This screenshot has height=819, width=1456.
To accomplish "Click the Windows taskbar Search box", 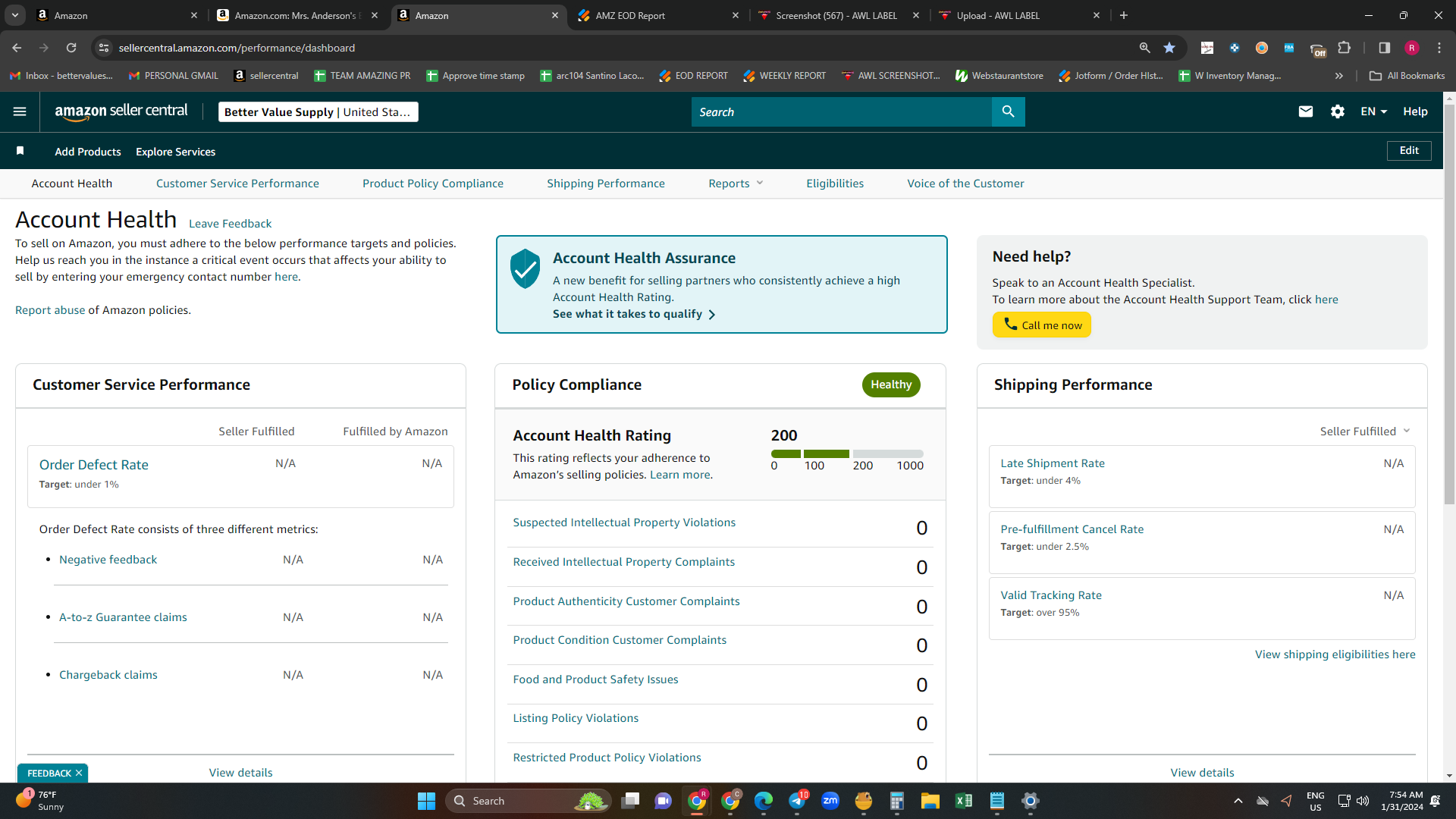I will [529, 801].
